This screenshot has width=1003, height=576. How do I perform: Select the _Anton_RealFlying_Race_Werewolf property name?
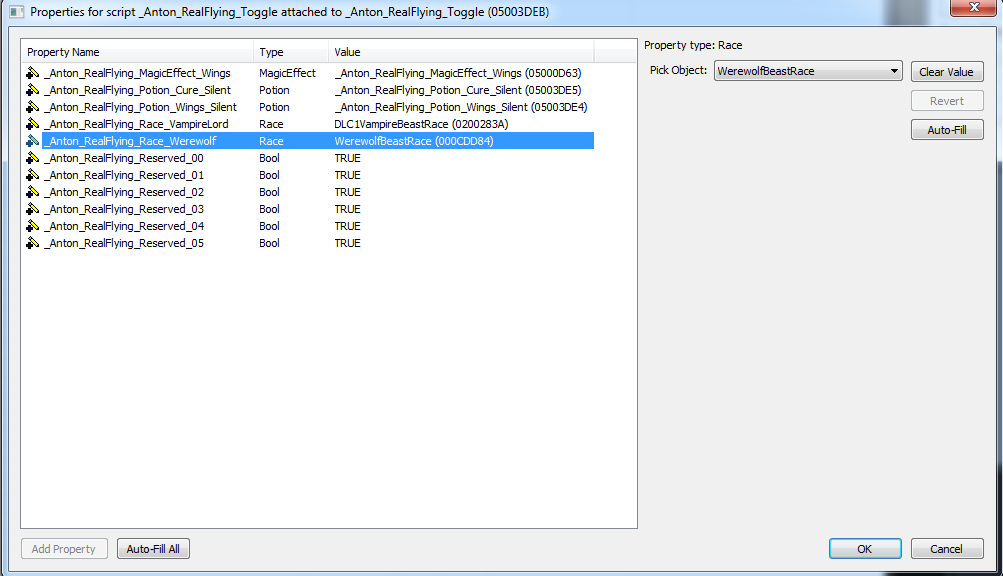(x=130, y=141)
